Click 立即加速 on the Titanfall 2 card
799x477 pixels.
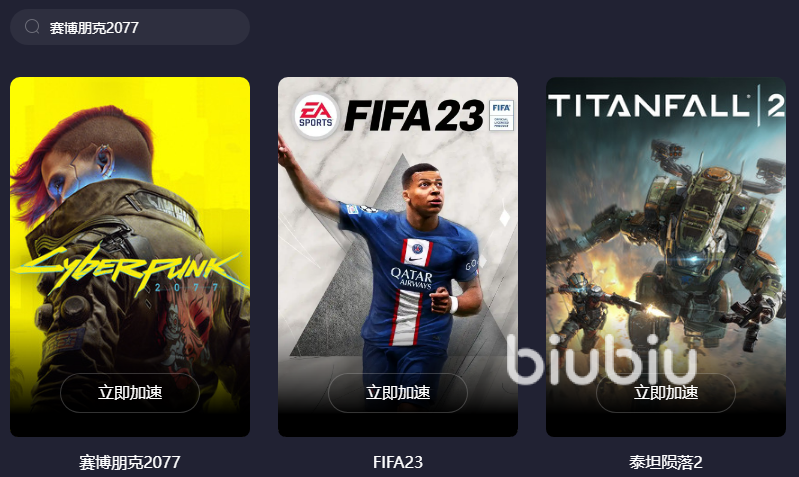(x=666, y=392)
